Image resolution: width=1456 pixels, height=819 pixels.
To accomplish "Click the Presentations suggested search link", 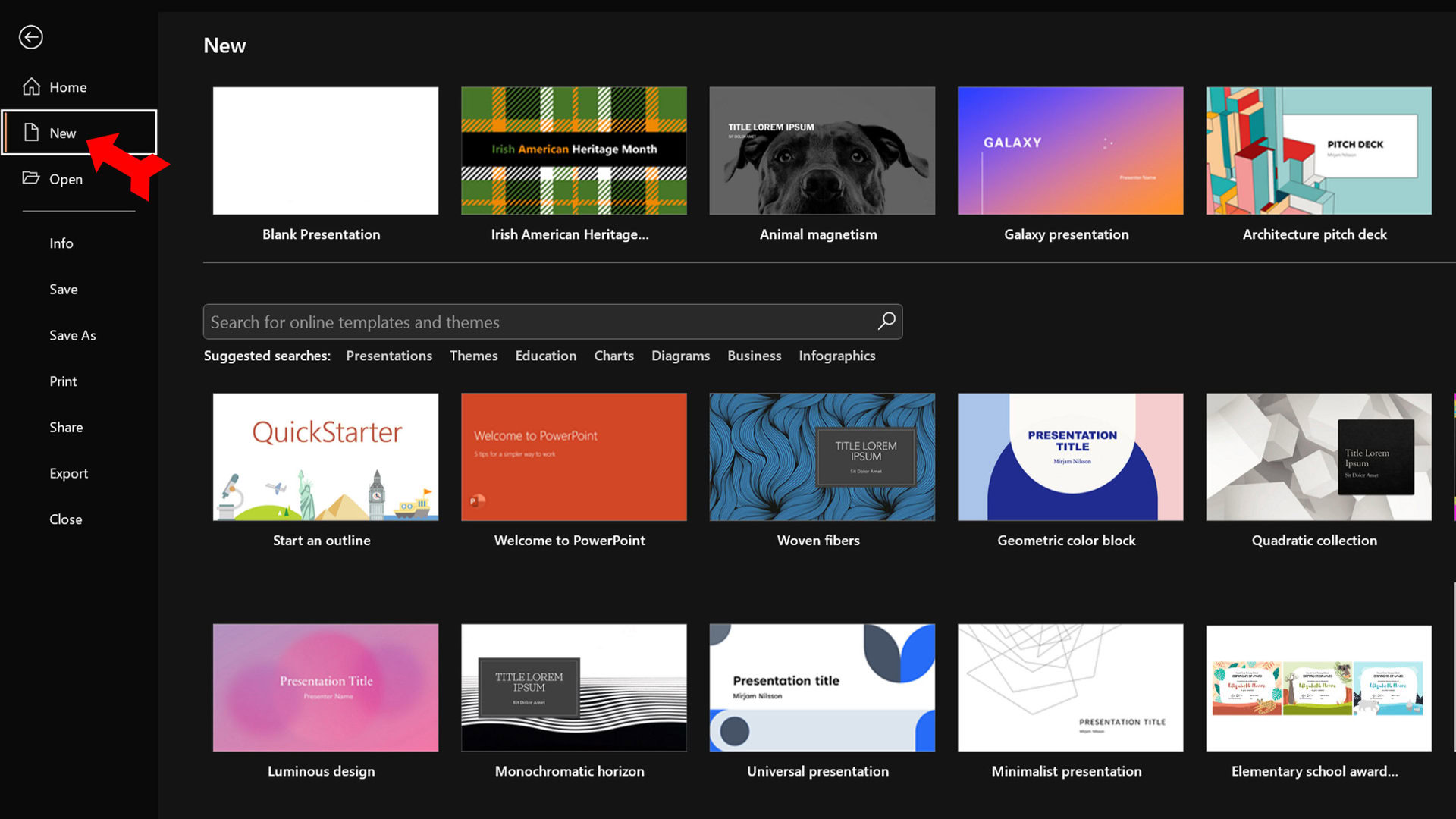I will click(389, 356).
